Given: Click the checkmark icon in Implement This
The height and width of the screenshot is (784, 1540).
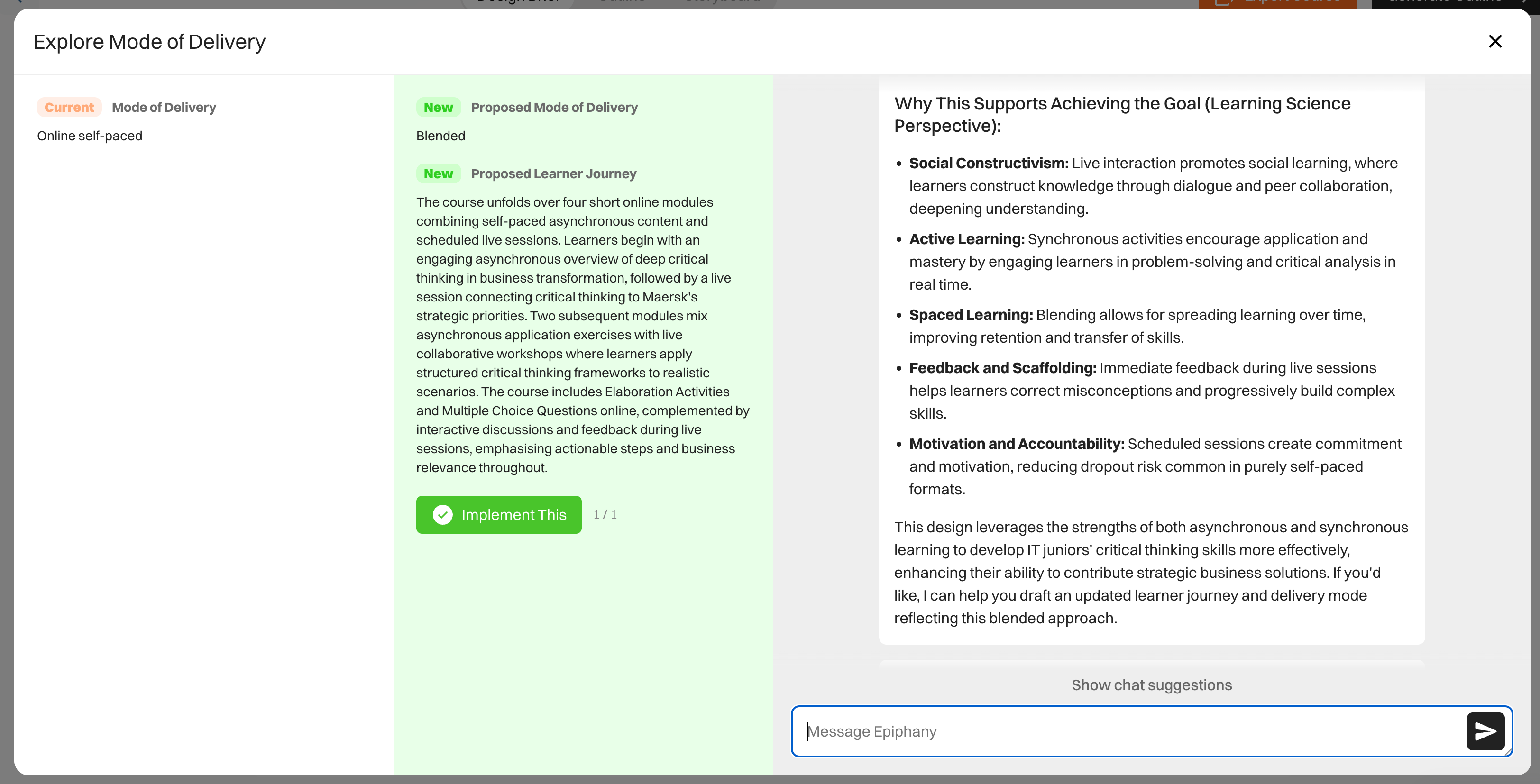Looking at the screenshot, I should [442, 514].
